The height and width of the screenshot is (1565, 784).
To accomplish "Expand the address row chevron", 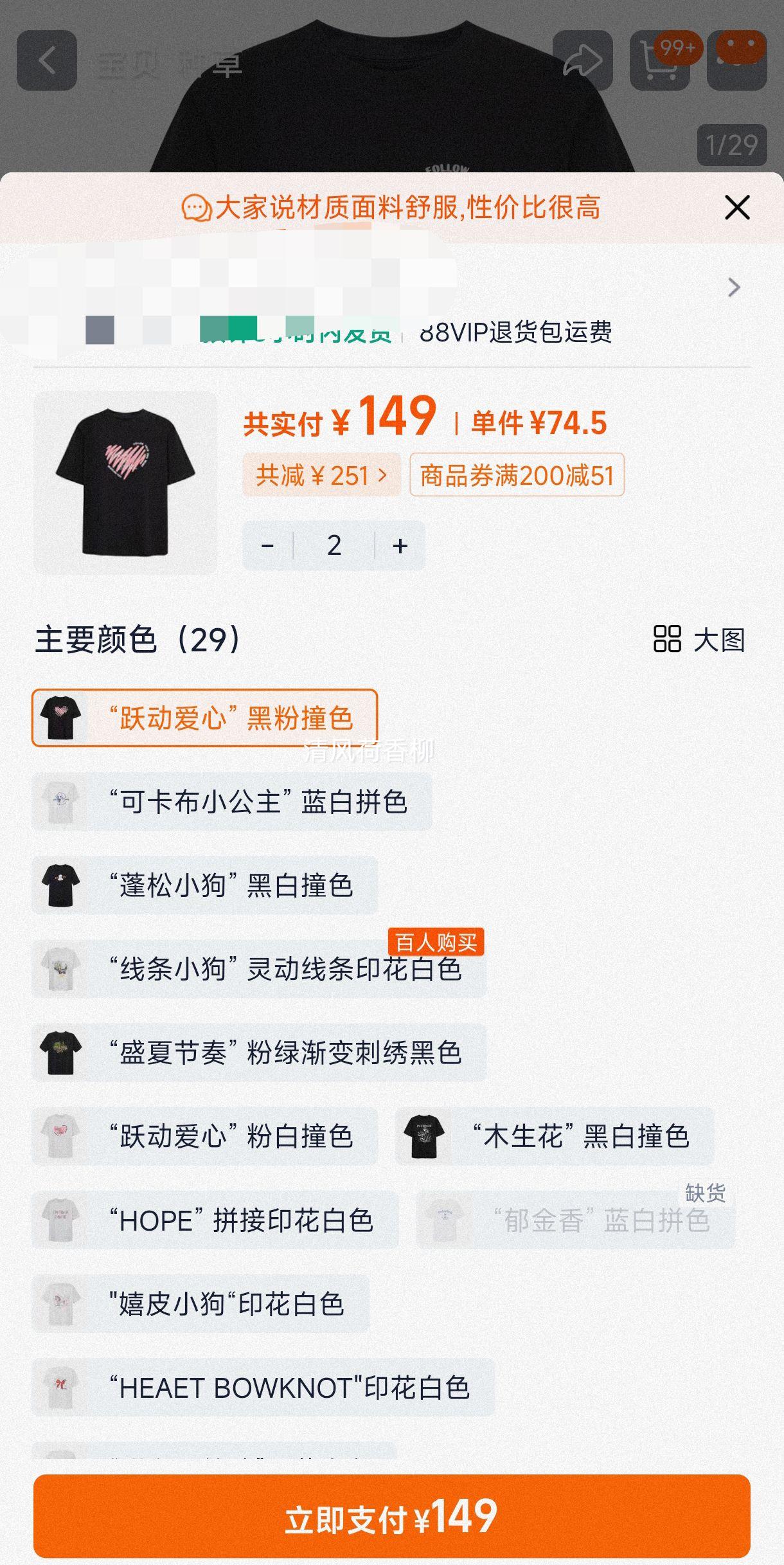I will (734, 287).
